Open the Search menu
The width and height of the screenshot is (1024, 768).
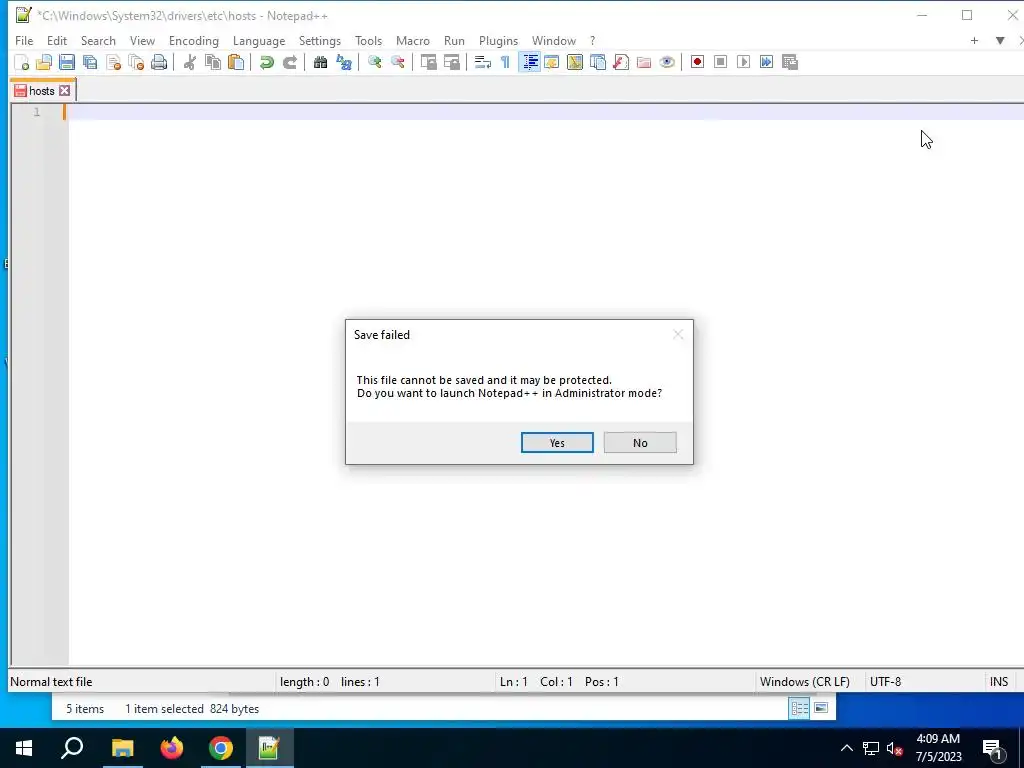[x=98, y=40]
